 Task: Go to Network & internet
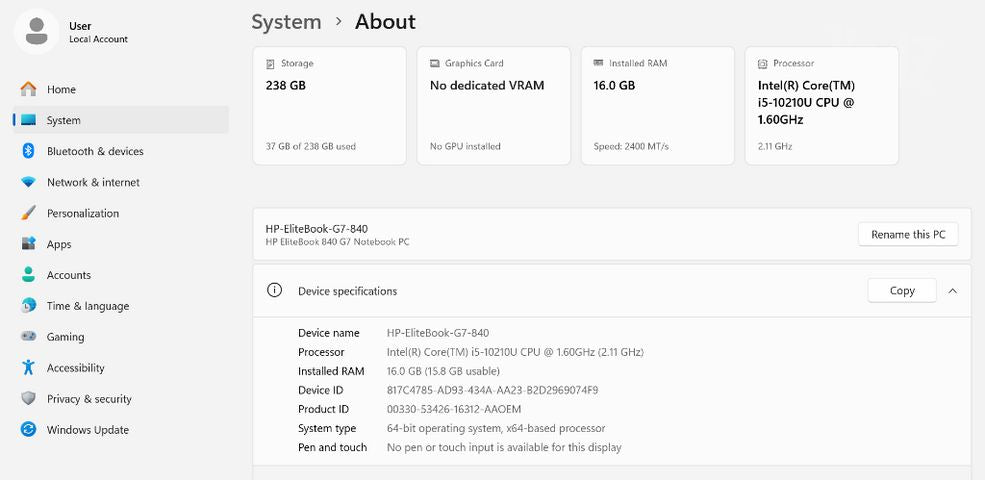coord(121,182)
